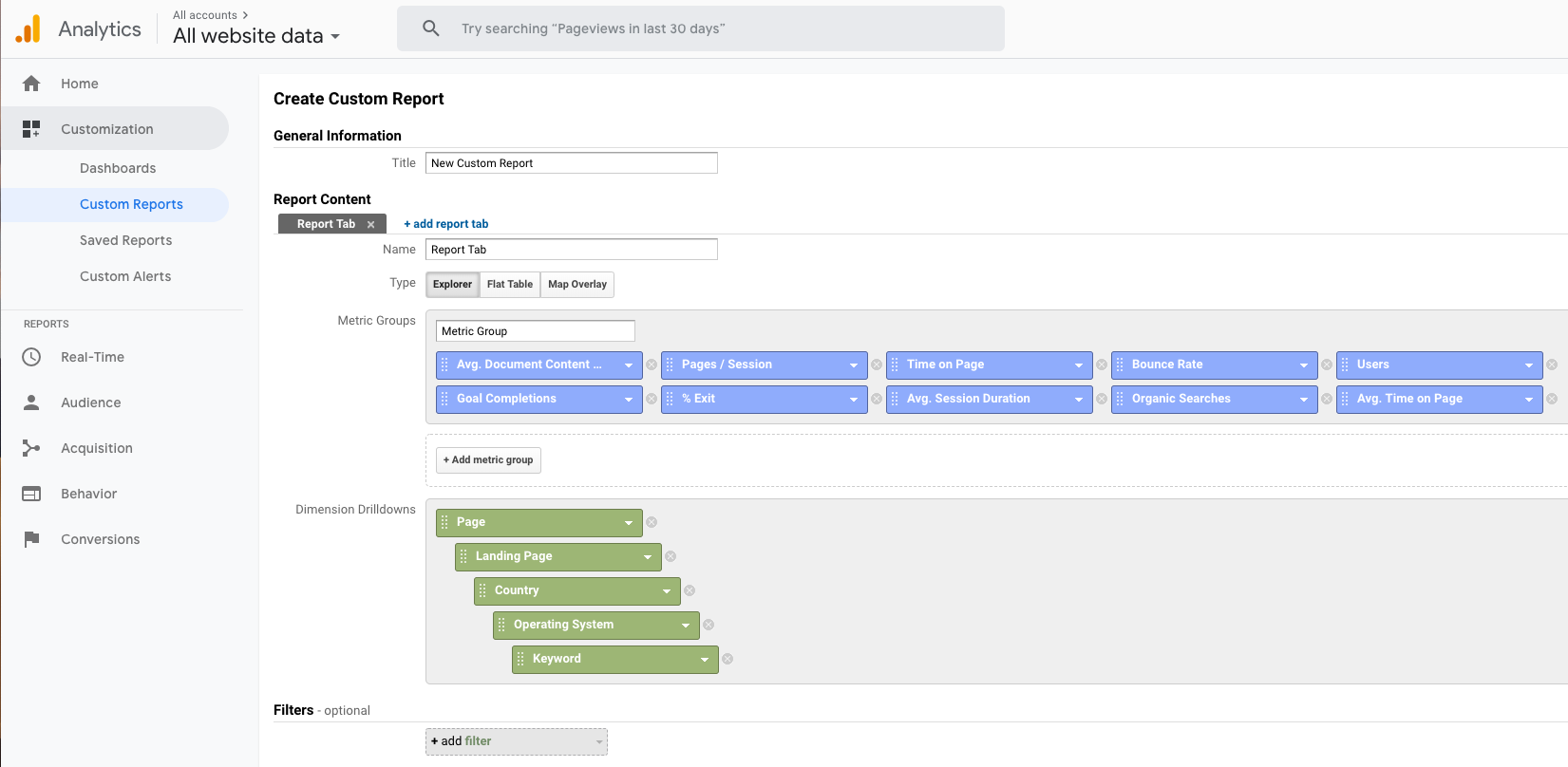Click the Add metric group button

488,460
